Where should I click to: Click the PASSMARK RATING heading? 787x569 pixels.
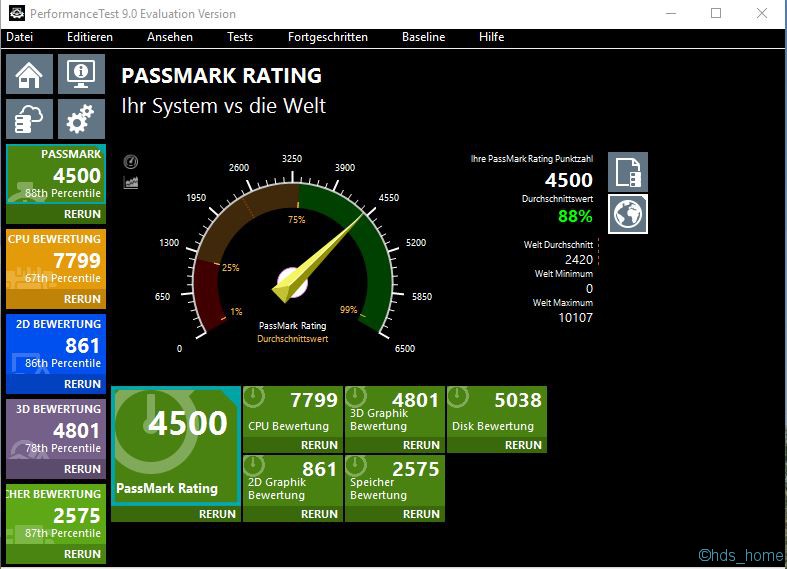(221, 76)
